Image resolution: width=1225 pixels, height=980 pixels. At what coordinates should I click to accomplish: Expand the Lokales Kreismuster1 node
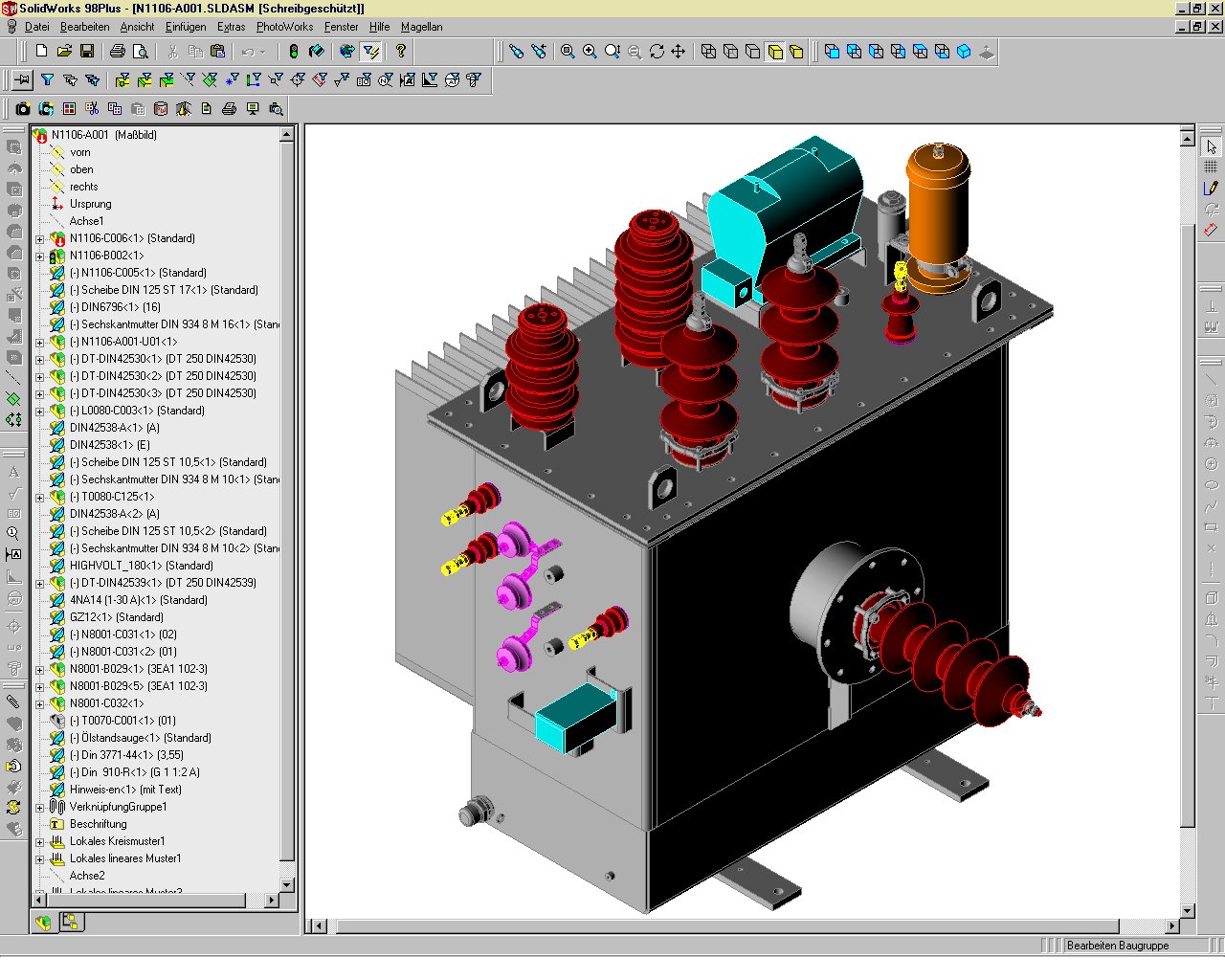[40, 842]
